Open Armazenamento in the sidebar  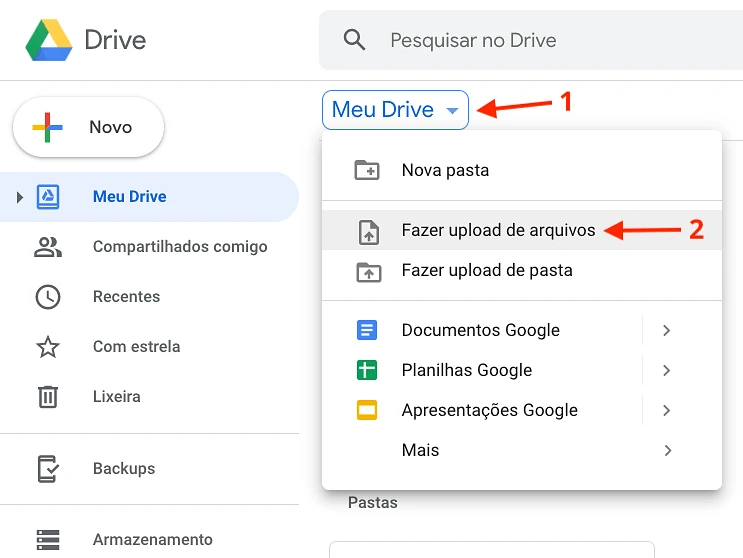click(153, 540)
